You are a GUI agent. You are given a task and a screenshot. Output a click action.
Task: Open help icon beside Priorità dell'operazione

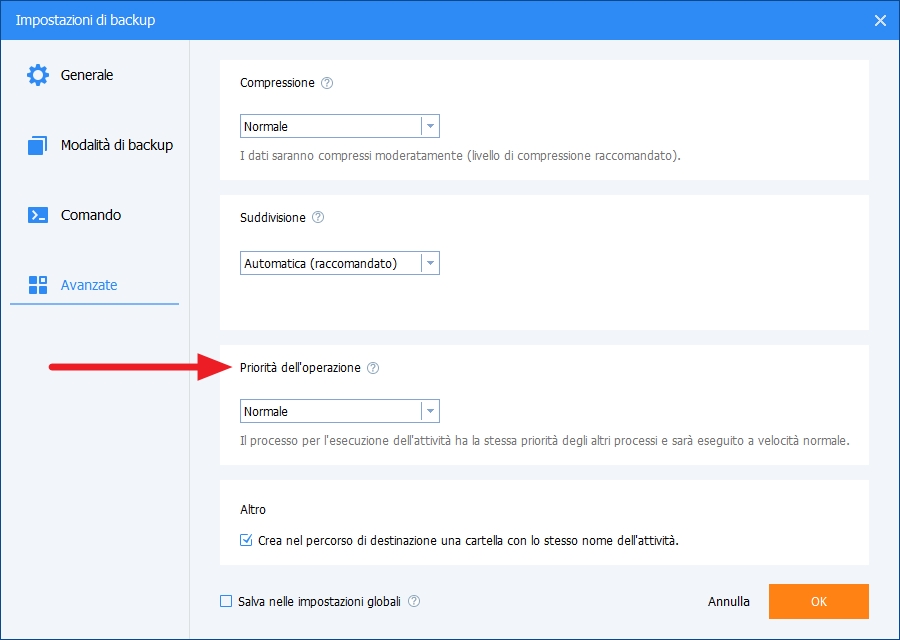pyautogui.click(x=373, y=368)
